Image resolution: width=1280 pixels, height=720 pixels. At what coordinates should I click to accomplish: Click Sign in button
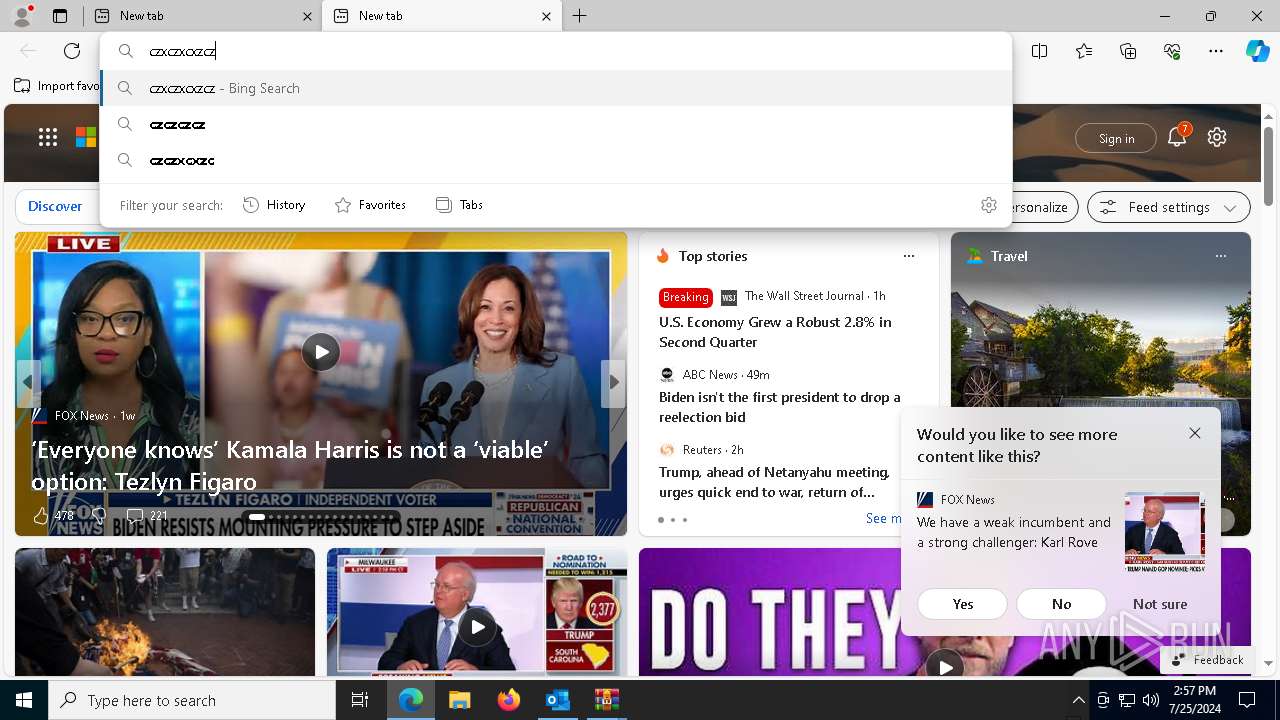pos(1116,138)
